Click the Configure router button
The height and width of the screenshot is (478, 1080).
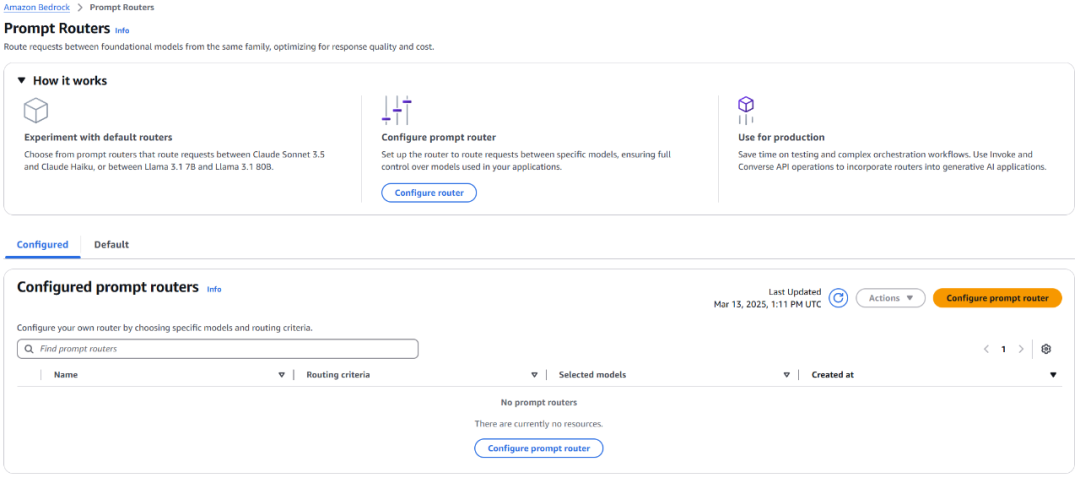429,192
